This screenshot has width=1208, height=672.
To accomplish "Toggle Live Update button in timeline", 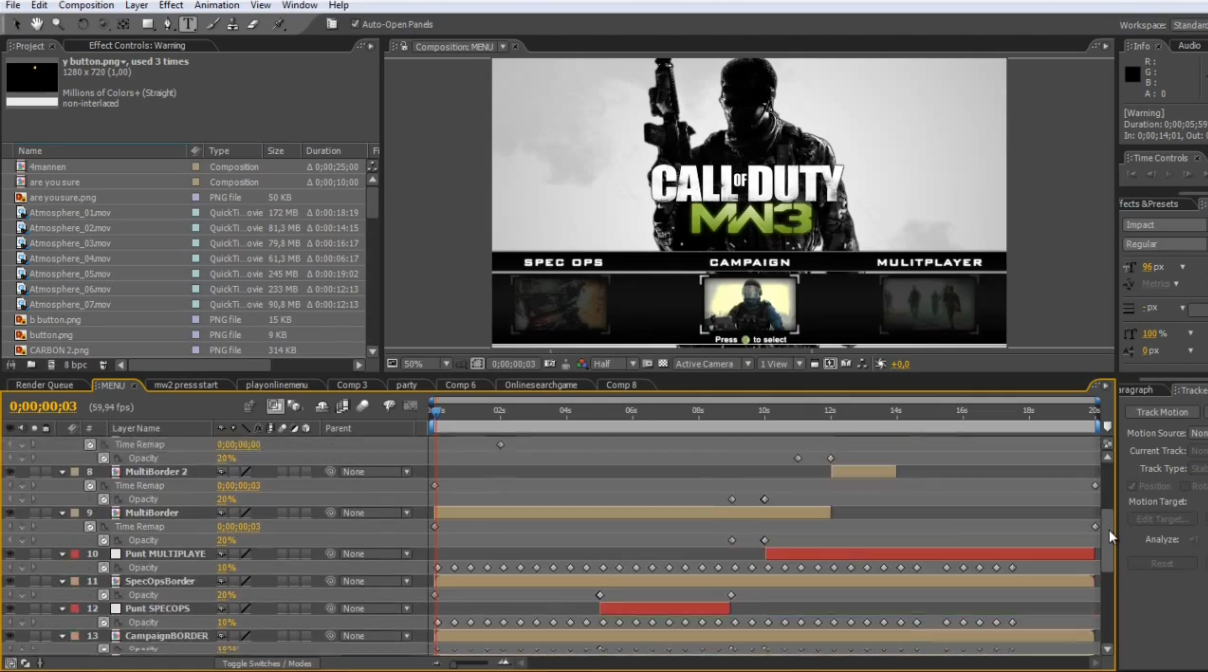I will pos(275,406).
